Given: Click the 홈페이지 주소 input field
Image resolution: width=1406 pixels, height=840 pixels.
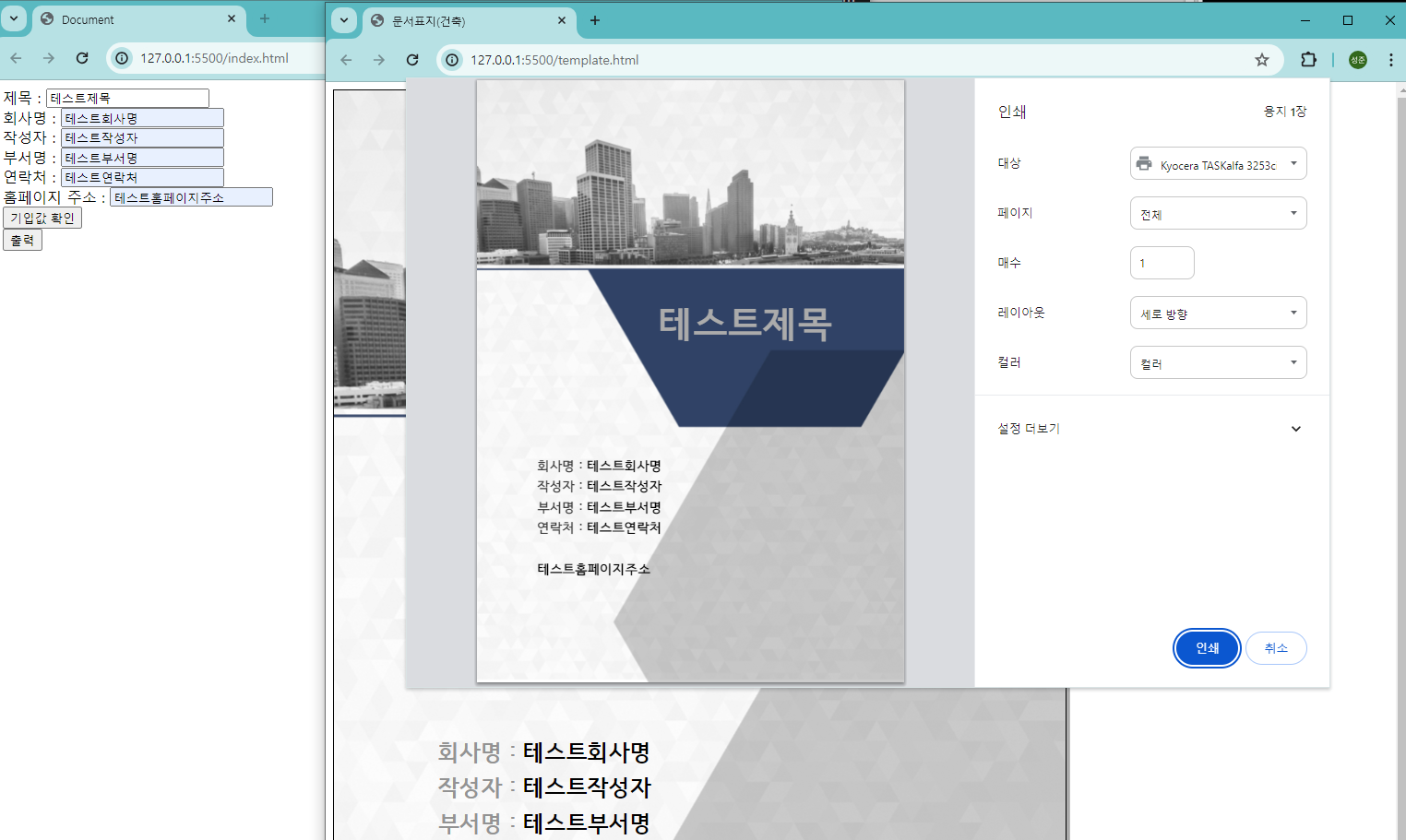Looking at the screenshot, I should point(191,197).
